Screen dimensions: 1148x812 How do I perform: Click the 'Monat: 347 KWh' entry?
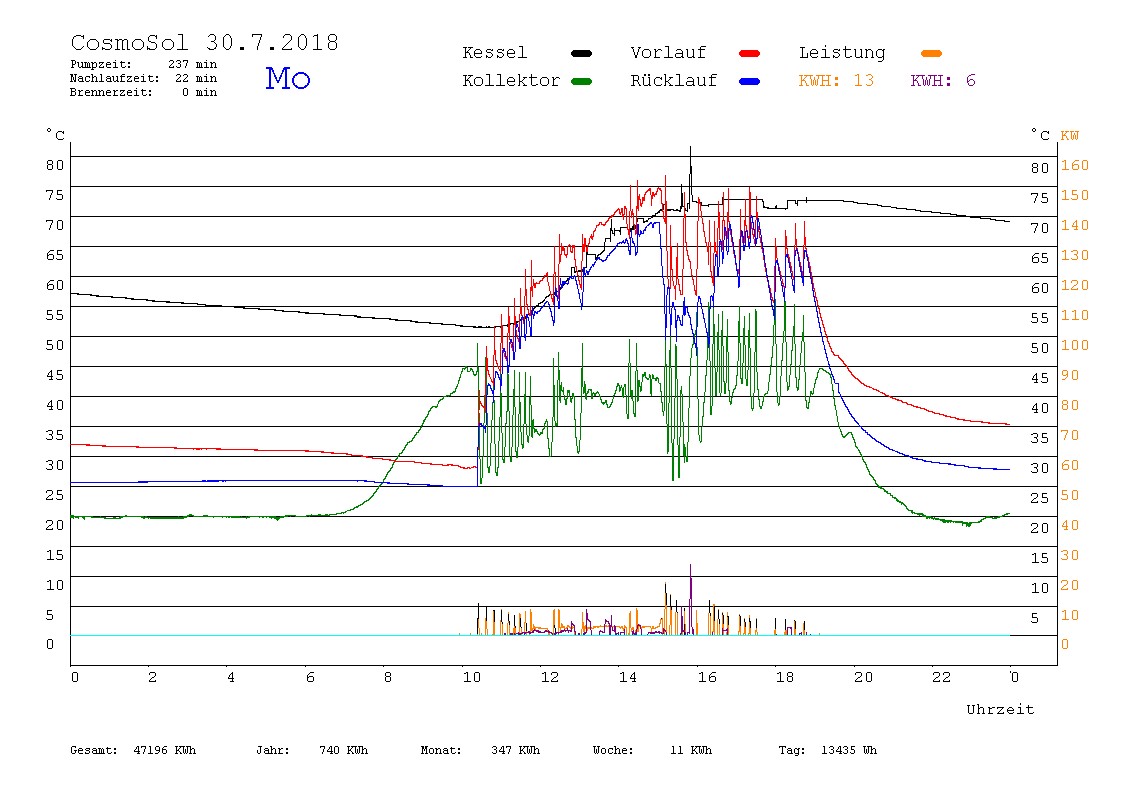(x=480, y=750)
